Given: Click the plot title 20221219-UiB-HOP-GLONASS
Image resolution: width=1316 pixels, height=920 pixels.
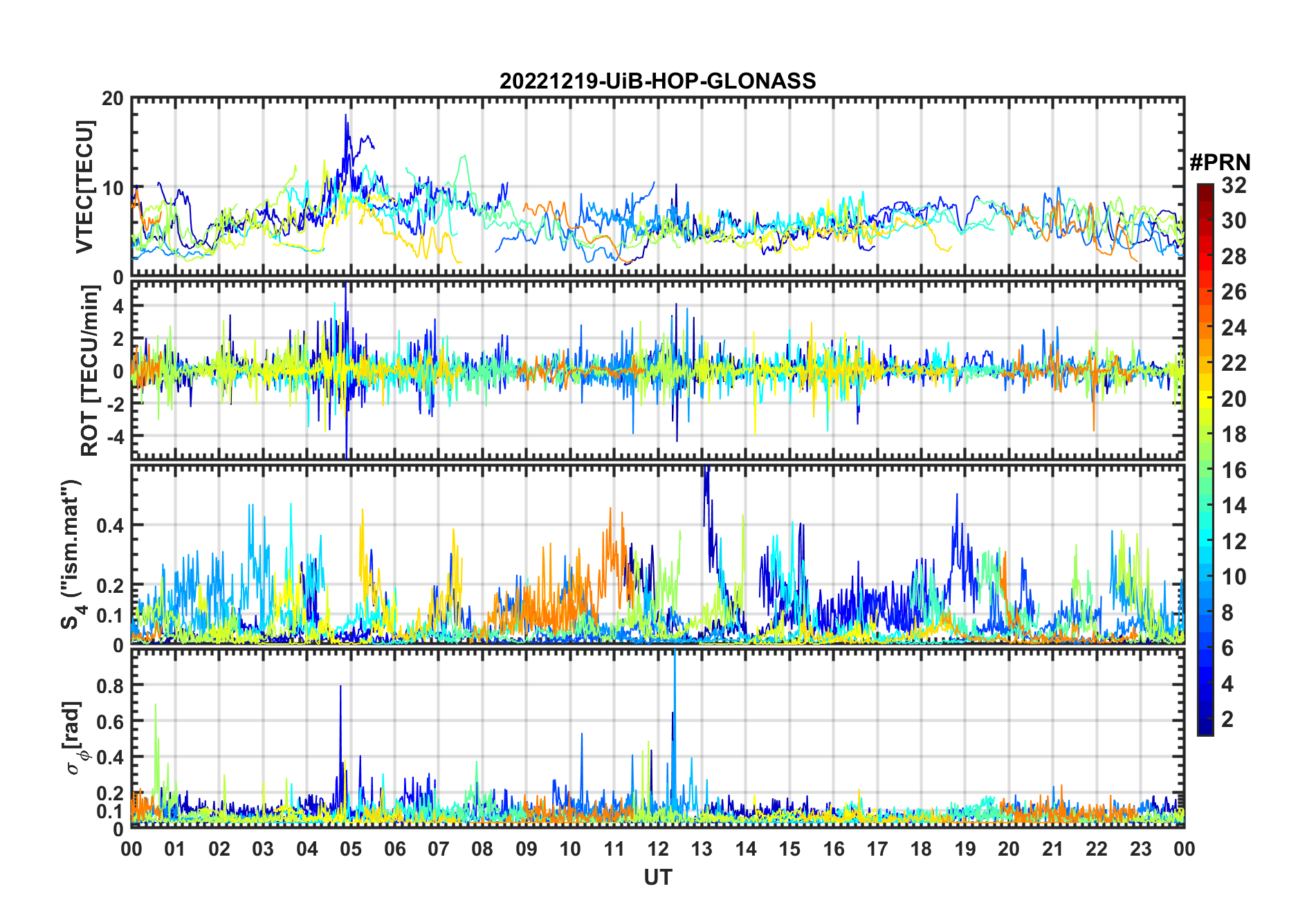Looking at the screenshot, I should click(657, 81).
